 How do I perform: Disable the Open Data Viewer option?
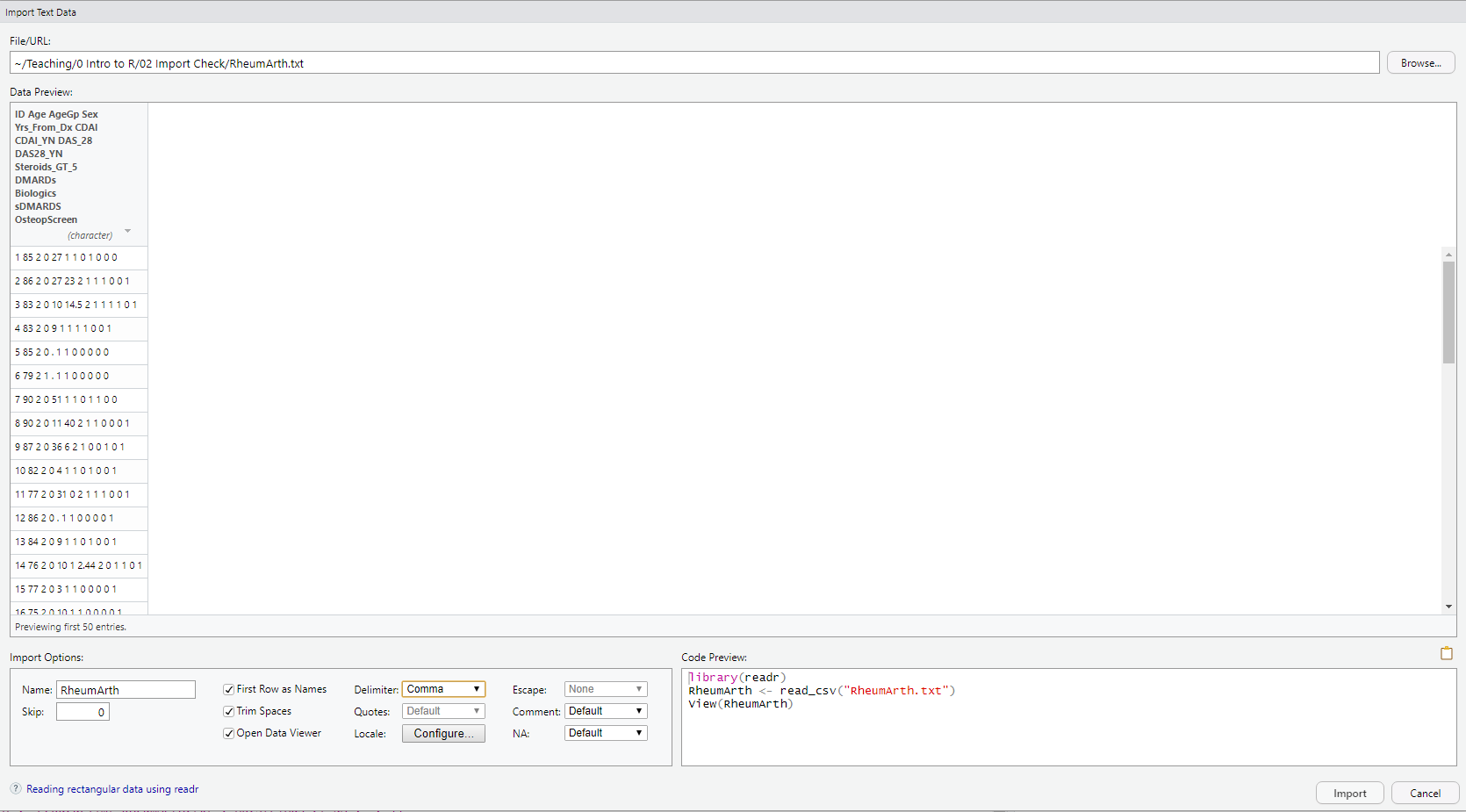pos(229,734)
